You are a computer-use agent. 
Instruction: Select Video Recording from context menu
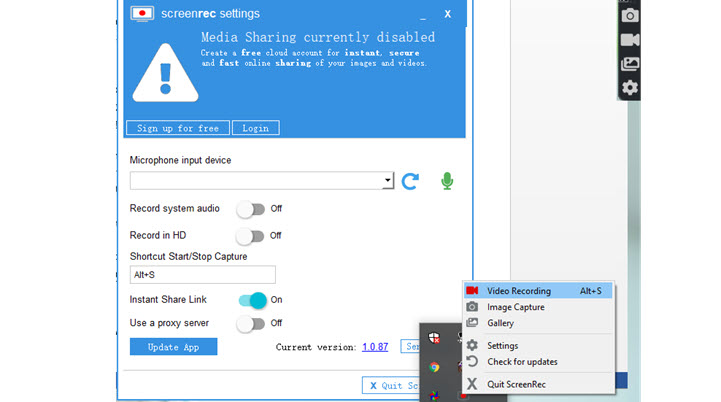coord(538,291)
